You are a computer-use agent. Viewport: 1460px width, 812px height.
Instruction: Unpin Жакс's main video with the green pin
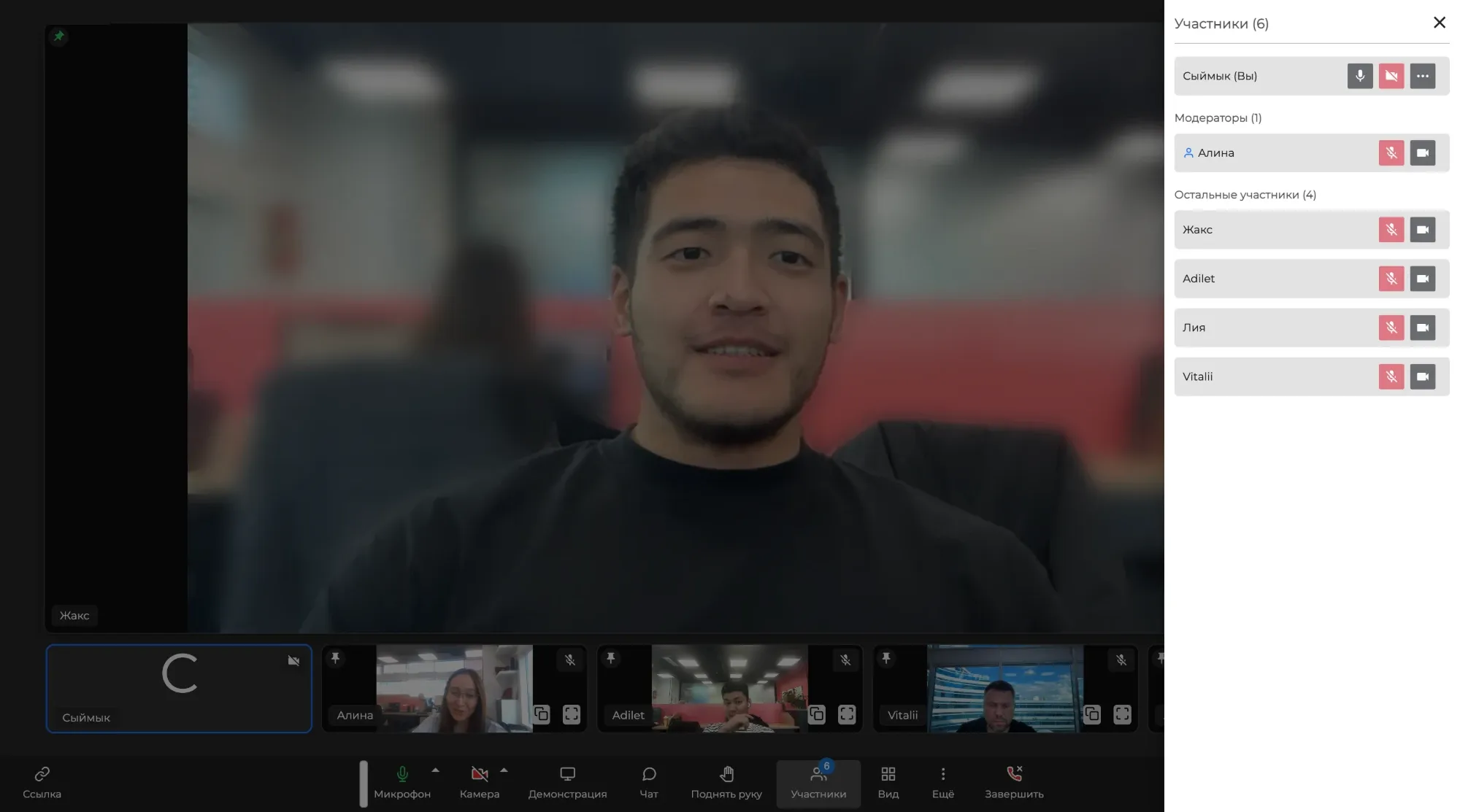pyautogui.click(x=59, y=36)
